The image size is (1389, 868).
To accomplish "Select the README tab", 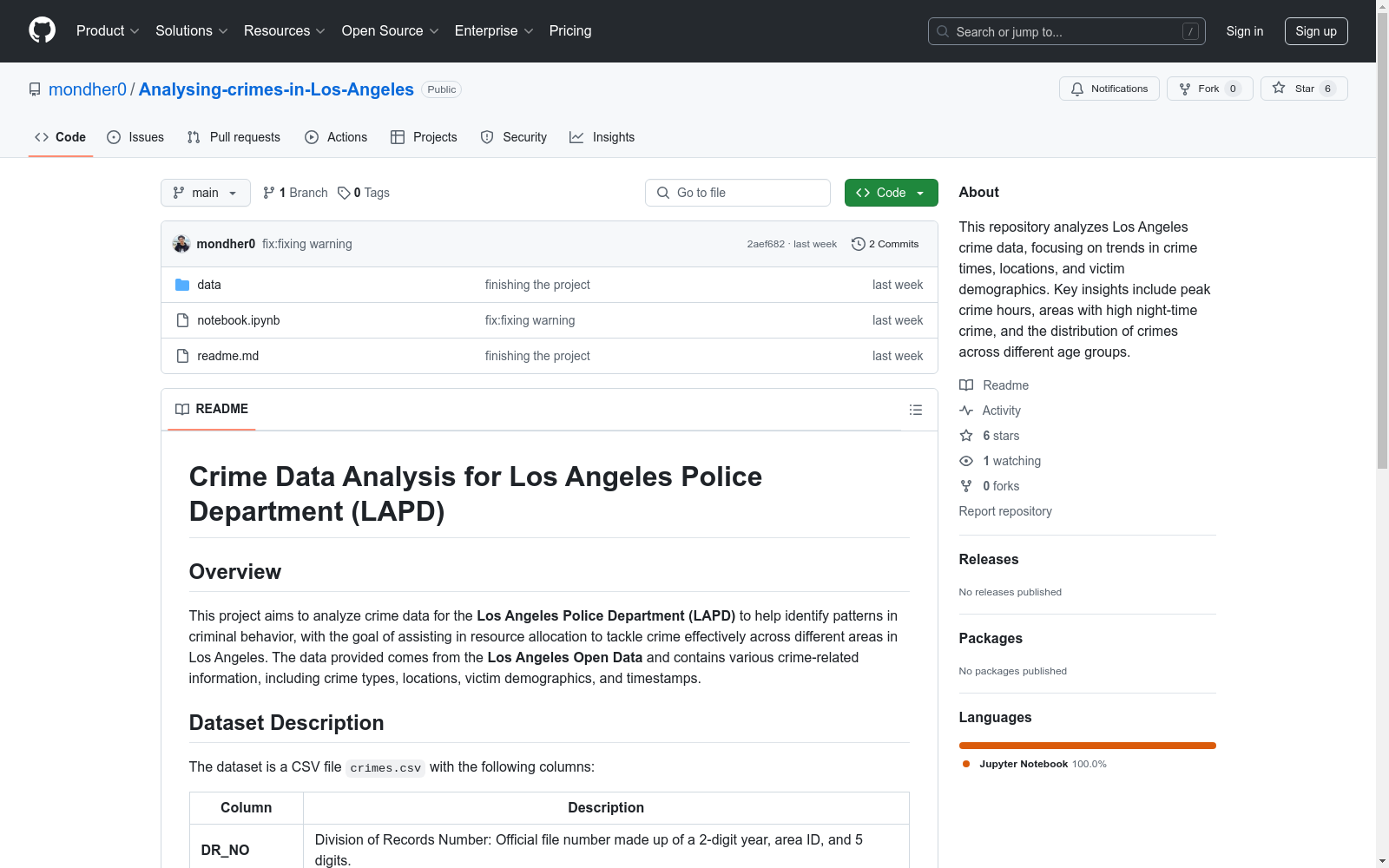I will [212, 409].
